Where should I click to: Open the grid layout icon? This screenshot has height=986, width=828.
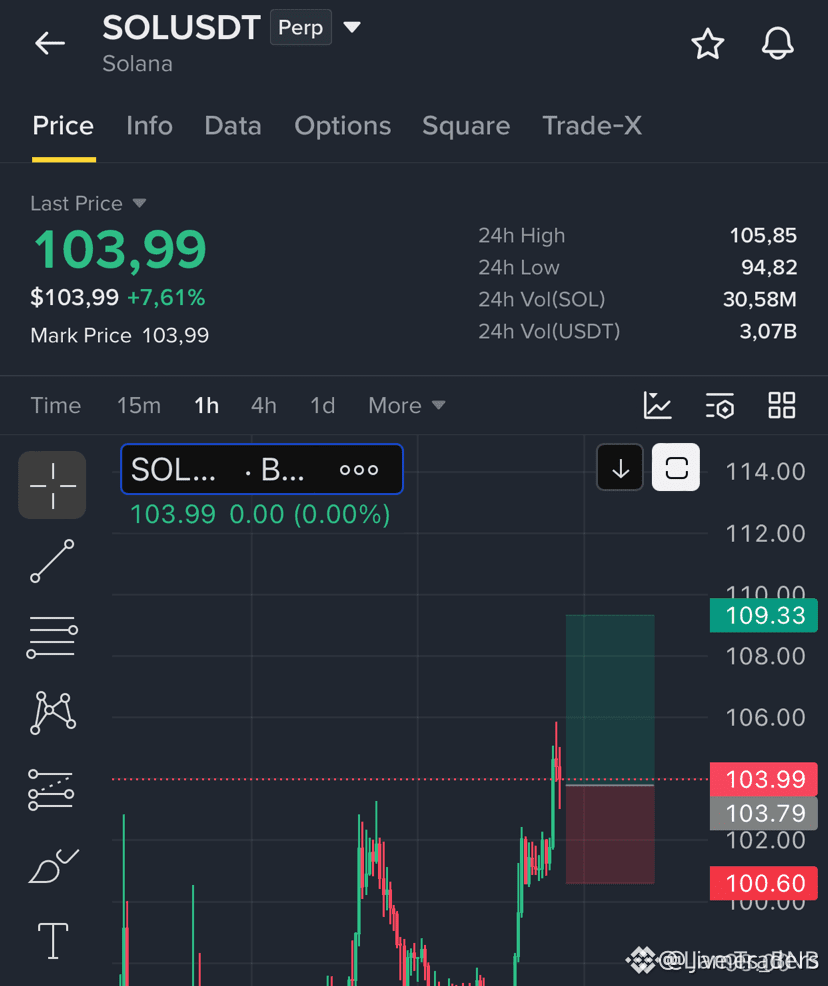(781, 405)
